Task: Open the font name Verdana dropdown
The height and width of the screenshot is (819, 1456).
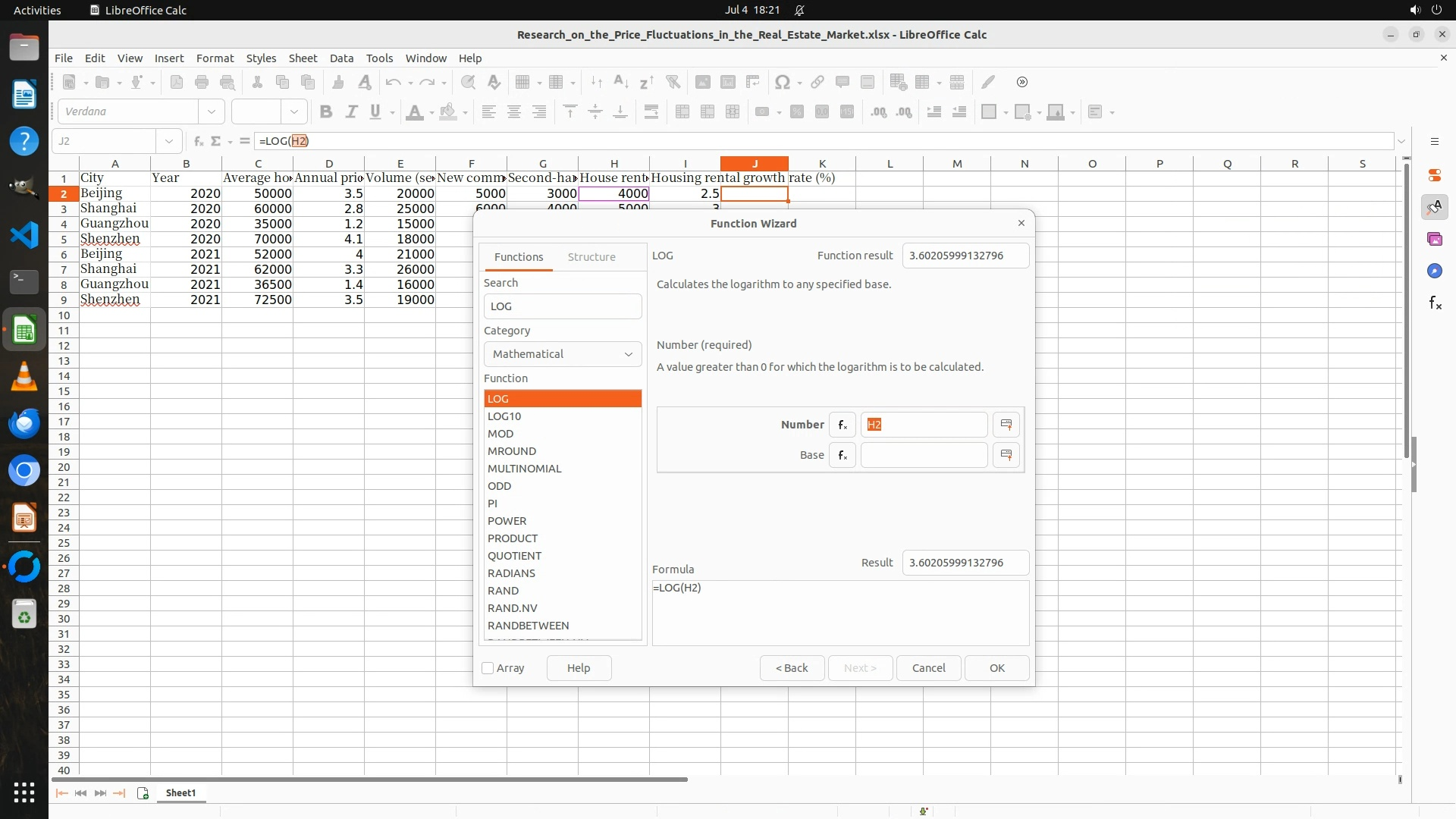Action: (212, 112)
